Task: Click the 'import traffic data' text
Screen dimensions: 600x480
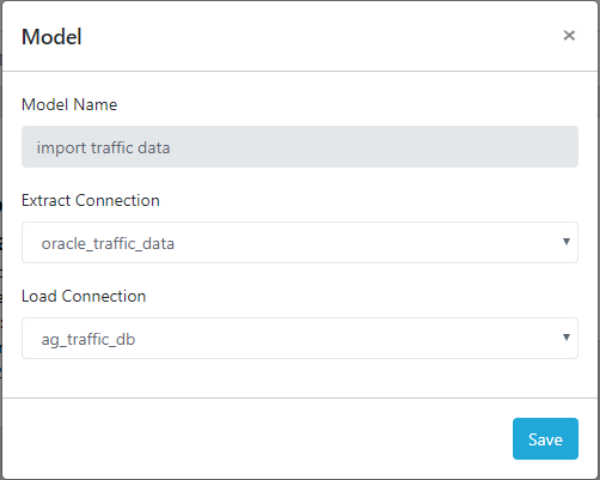Action: coord(104,147)
